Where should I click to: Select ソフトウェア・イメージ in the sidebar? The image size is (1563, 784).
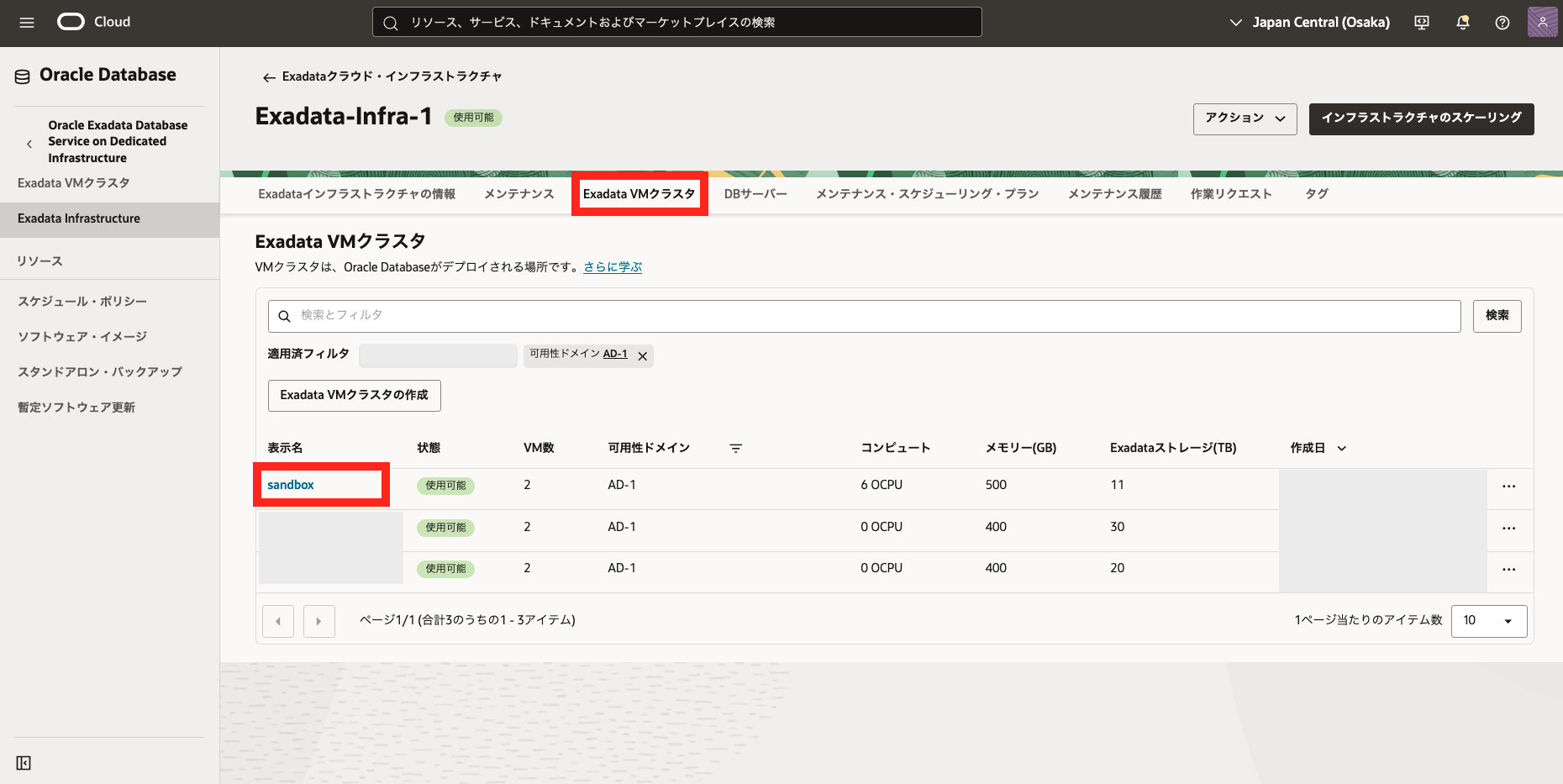[x=82, y=337]
